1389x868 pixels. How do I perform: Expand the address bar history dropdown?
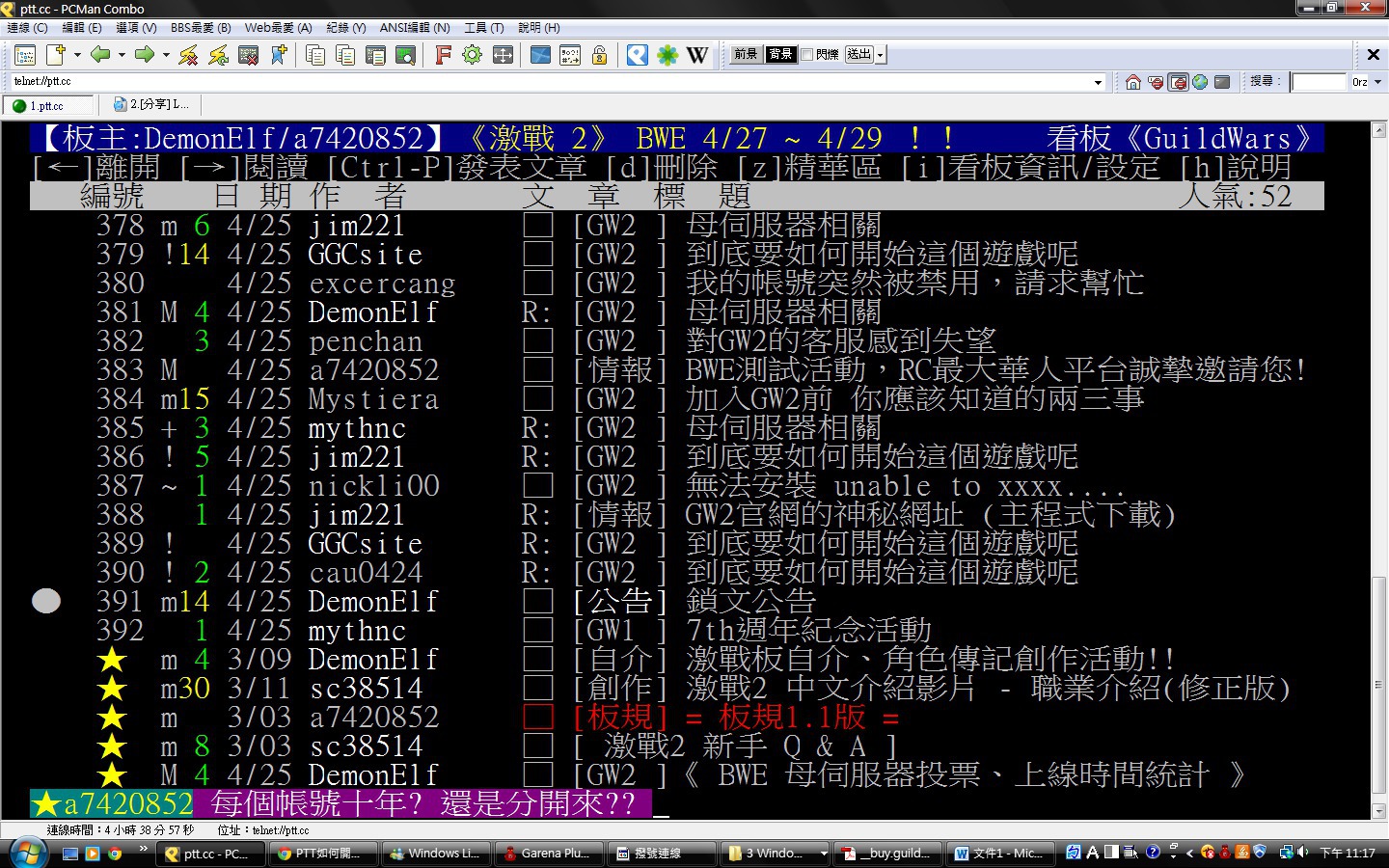[x=1098, y=83]
